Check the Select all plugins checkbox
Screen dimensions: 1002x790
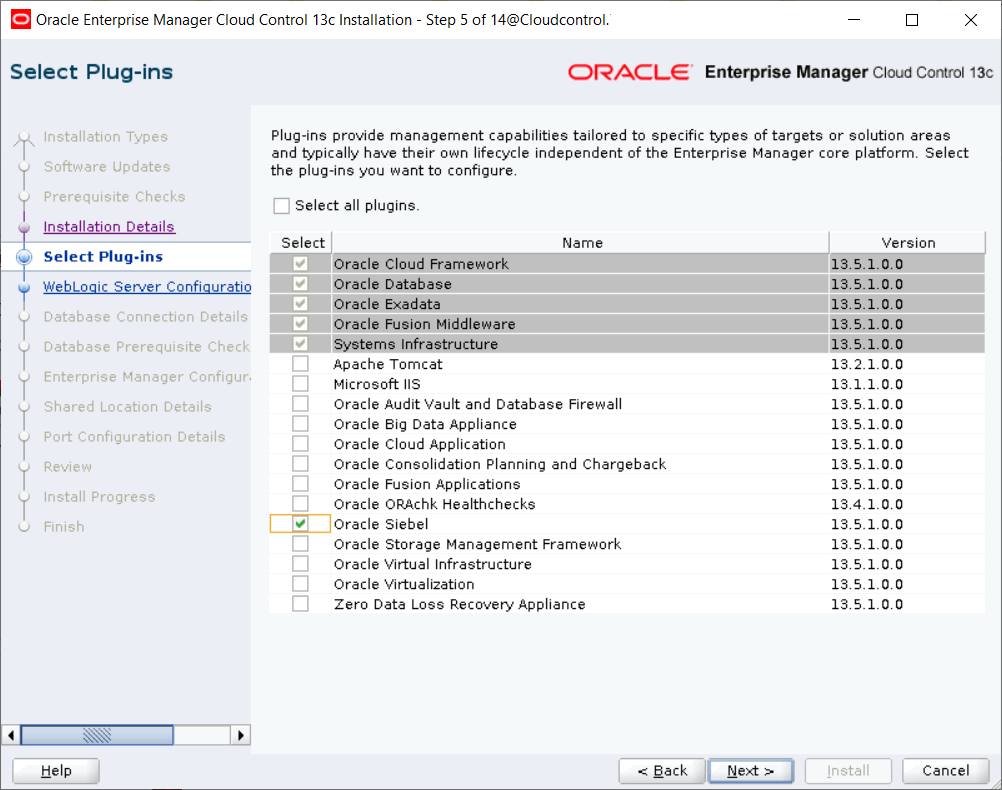point(281,206)
